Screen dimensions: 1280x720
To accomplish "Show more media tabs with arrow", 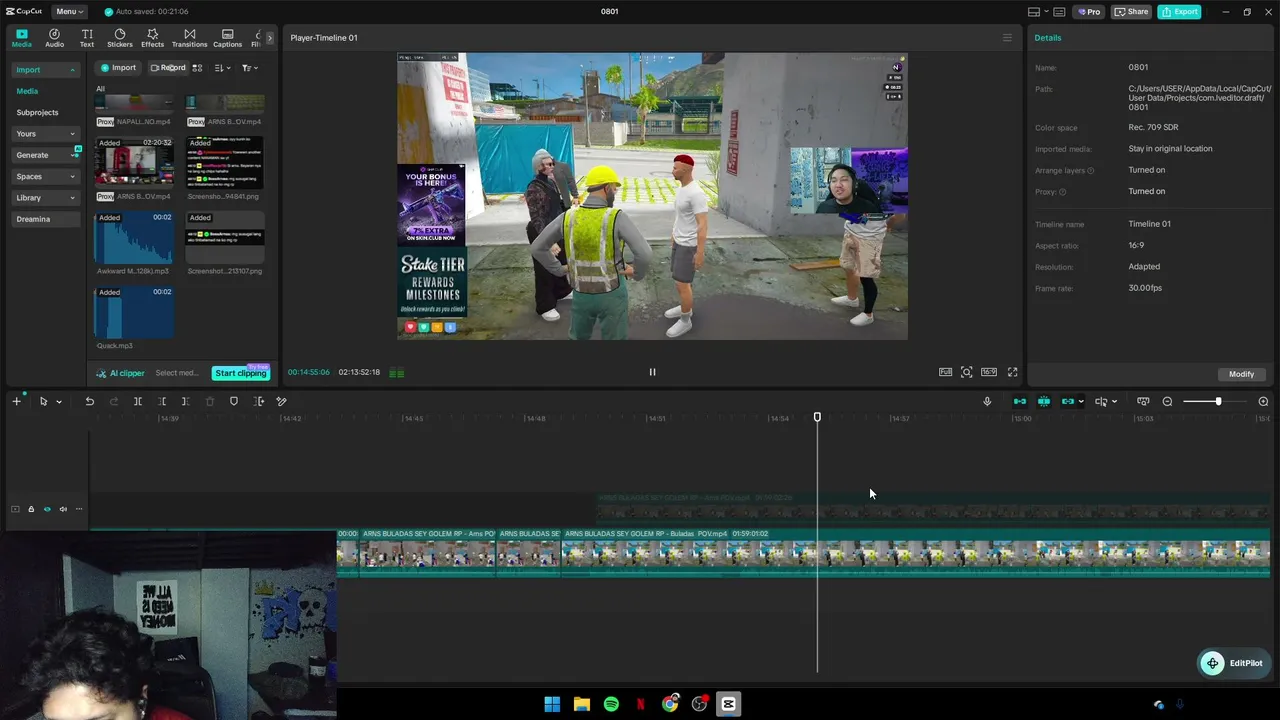I will pyautogui.click(x=269, y=38).
